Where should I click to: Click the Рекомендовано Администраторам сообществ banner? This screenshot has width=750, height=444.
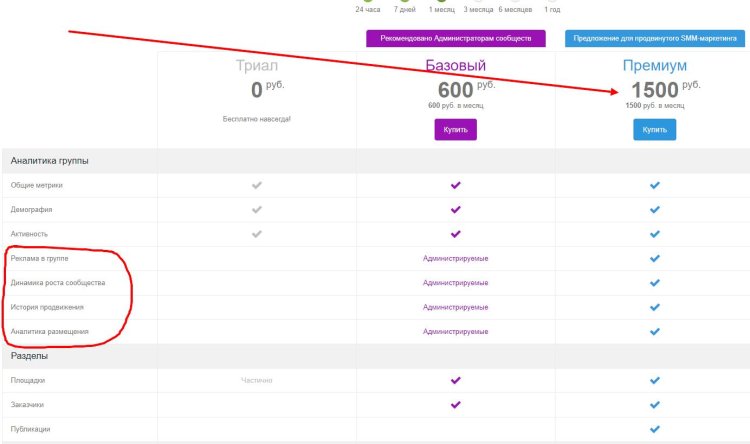pyautogui.click(x=455, y=39)
